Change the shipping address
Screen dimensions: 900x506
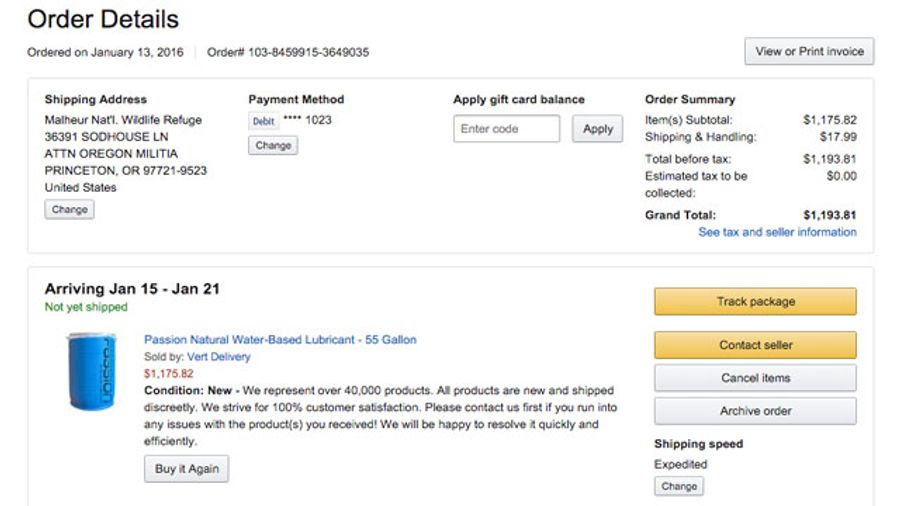[x=69, y=209]
